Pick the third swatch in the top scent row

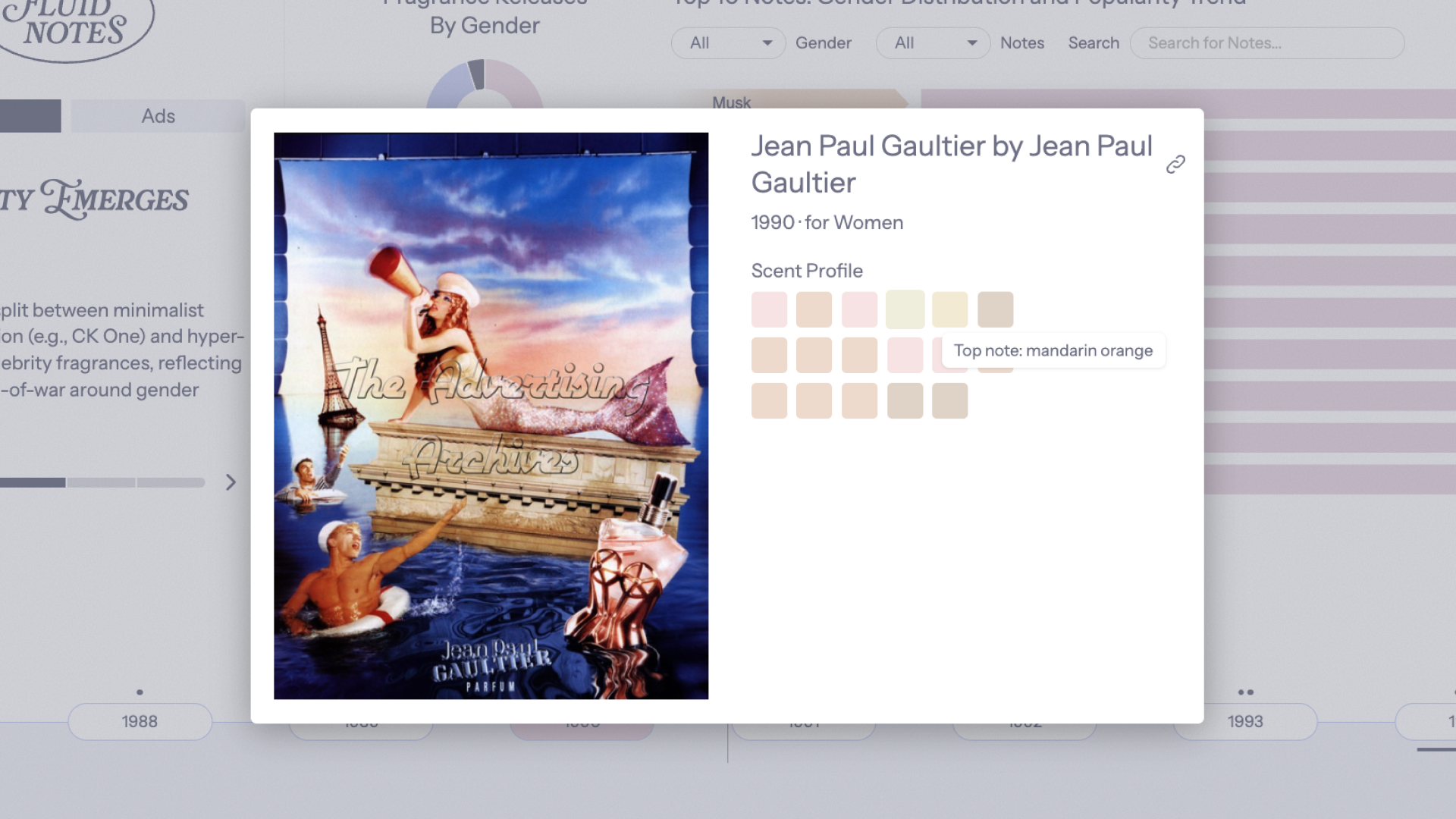click(x=859, y=309)
